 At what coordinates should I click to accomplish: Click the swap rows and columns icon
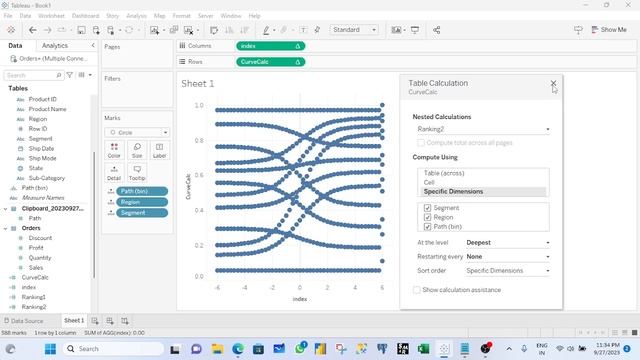213,30
